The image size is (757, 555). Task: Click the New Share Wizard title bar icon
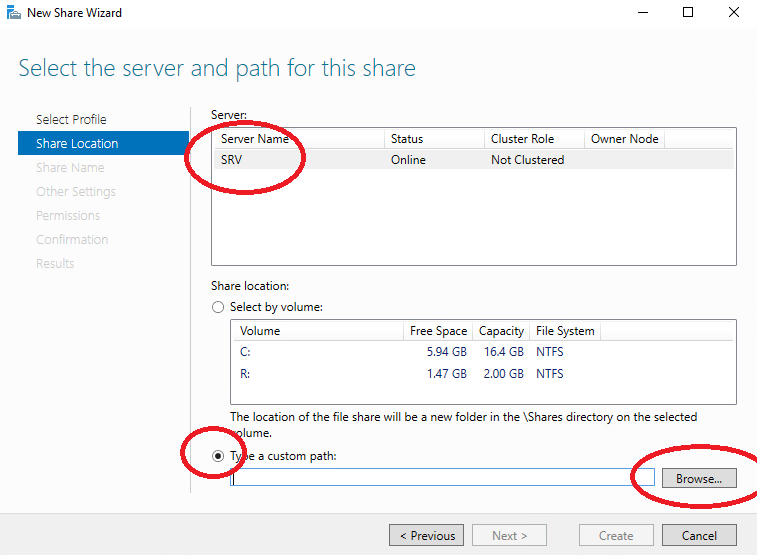[14, 13]
